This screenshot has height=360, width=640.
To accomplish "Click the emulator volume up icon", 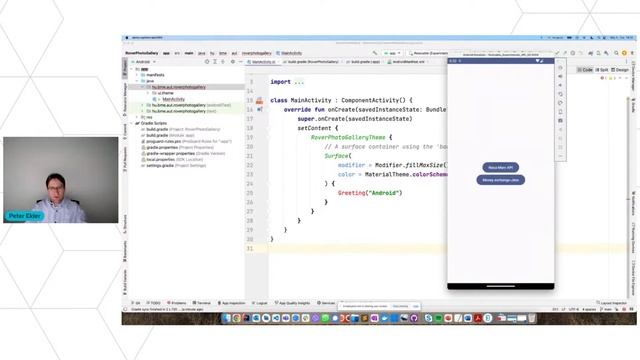I will point(560,76).
